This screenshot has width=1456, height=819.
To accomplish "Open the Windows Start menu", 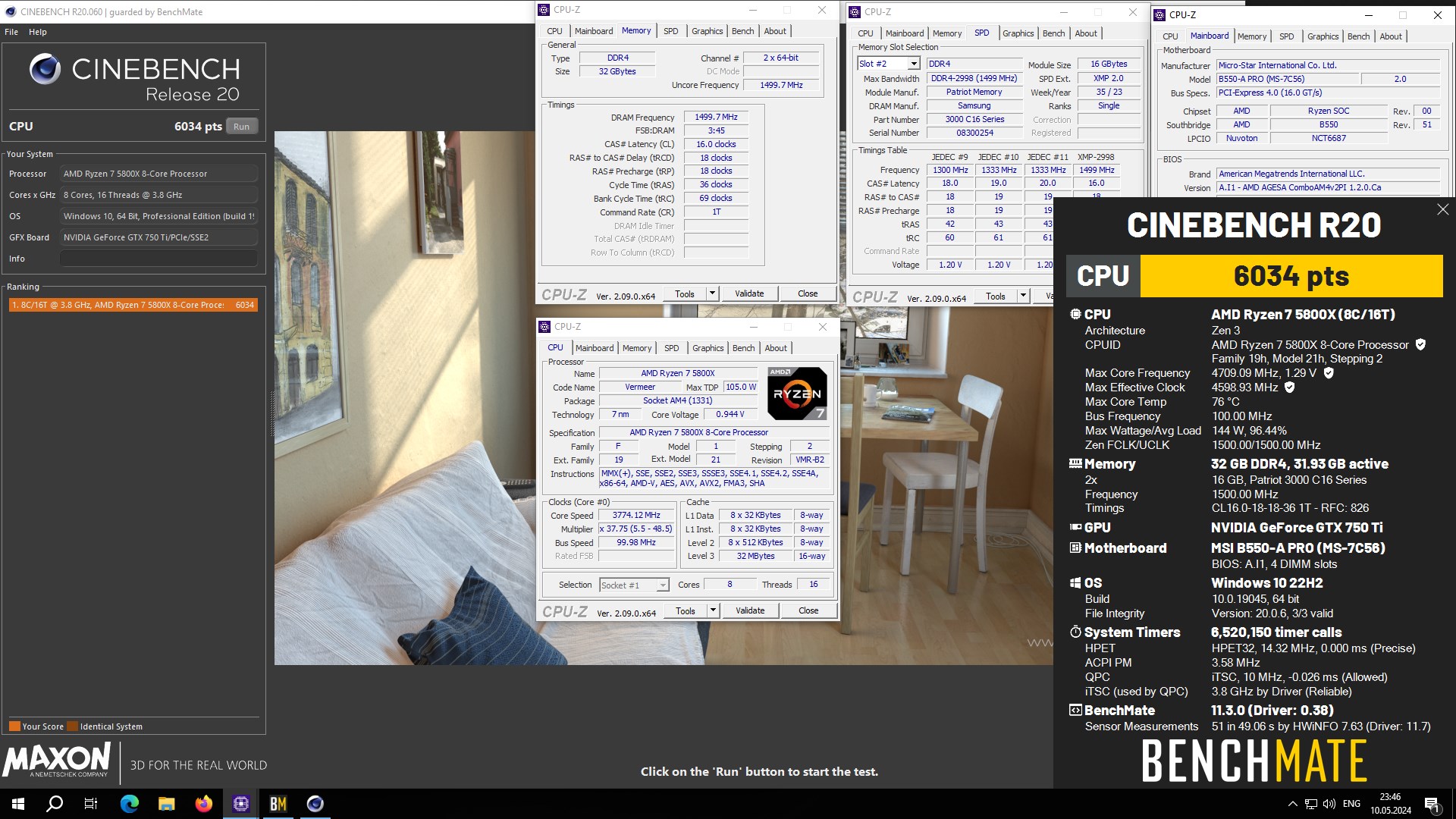I will 18,804.
